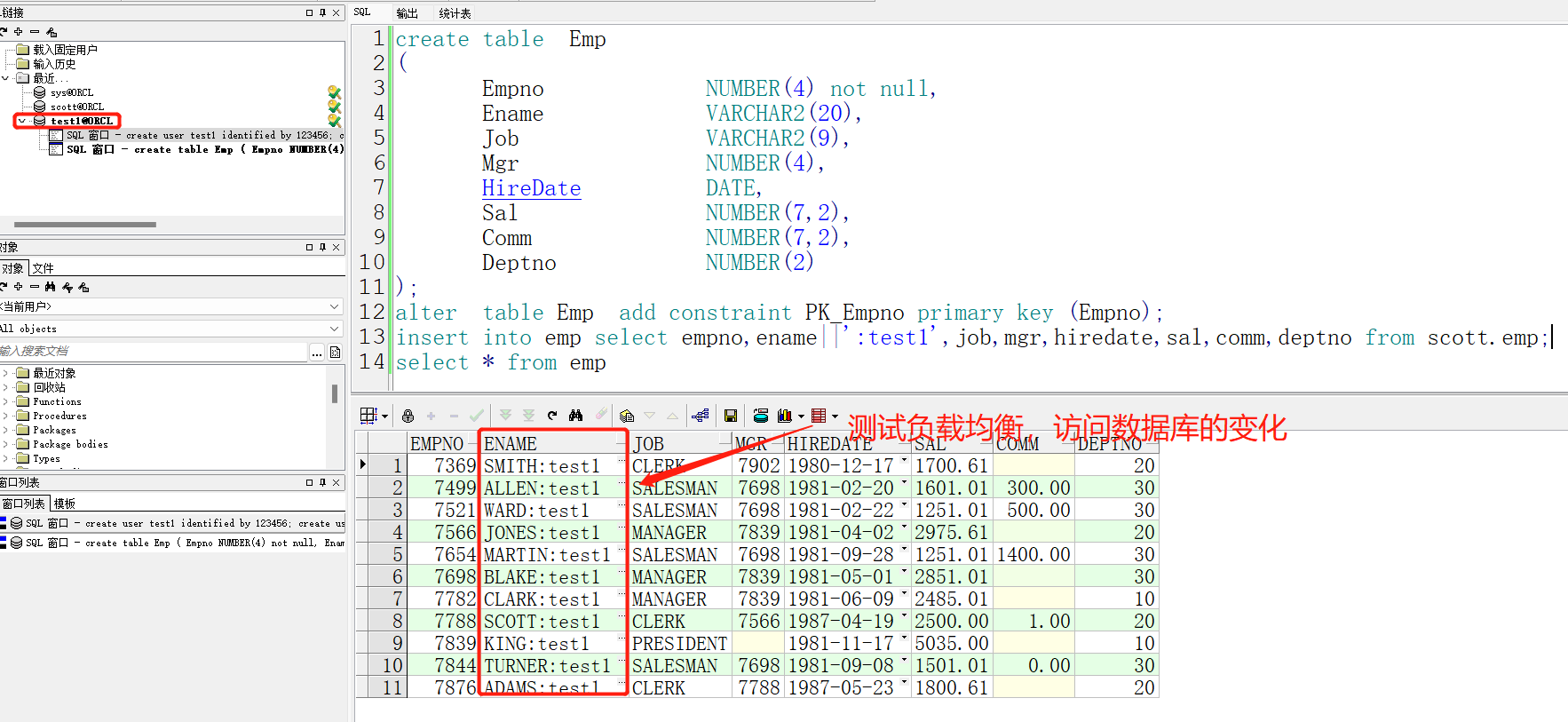Switch to the SQL tab
The height and width of the screenshot is (722, 1568).
click(362, 12)
